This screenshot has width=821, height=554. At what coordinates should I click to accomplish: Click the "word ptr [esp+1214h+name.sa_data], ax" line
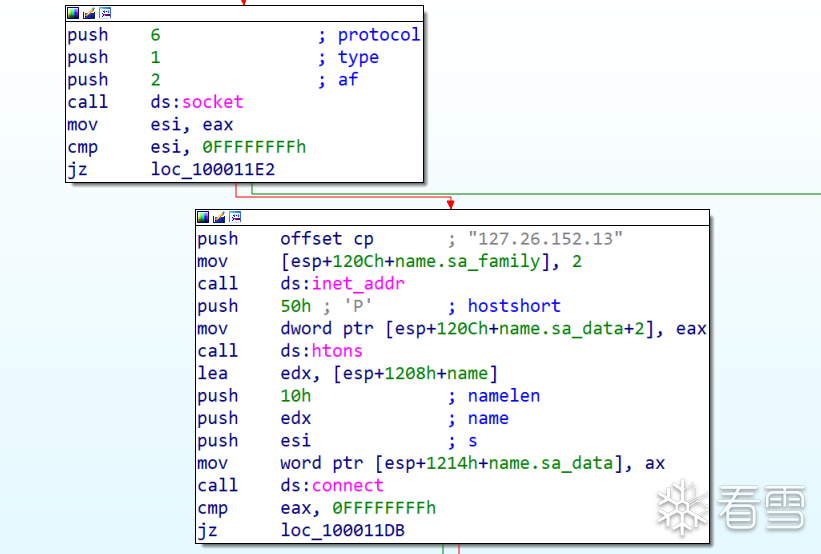click(x=472, y=463)
